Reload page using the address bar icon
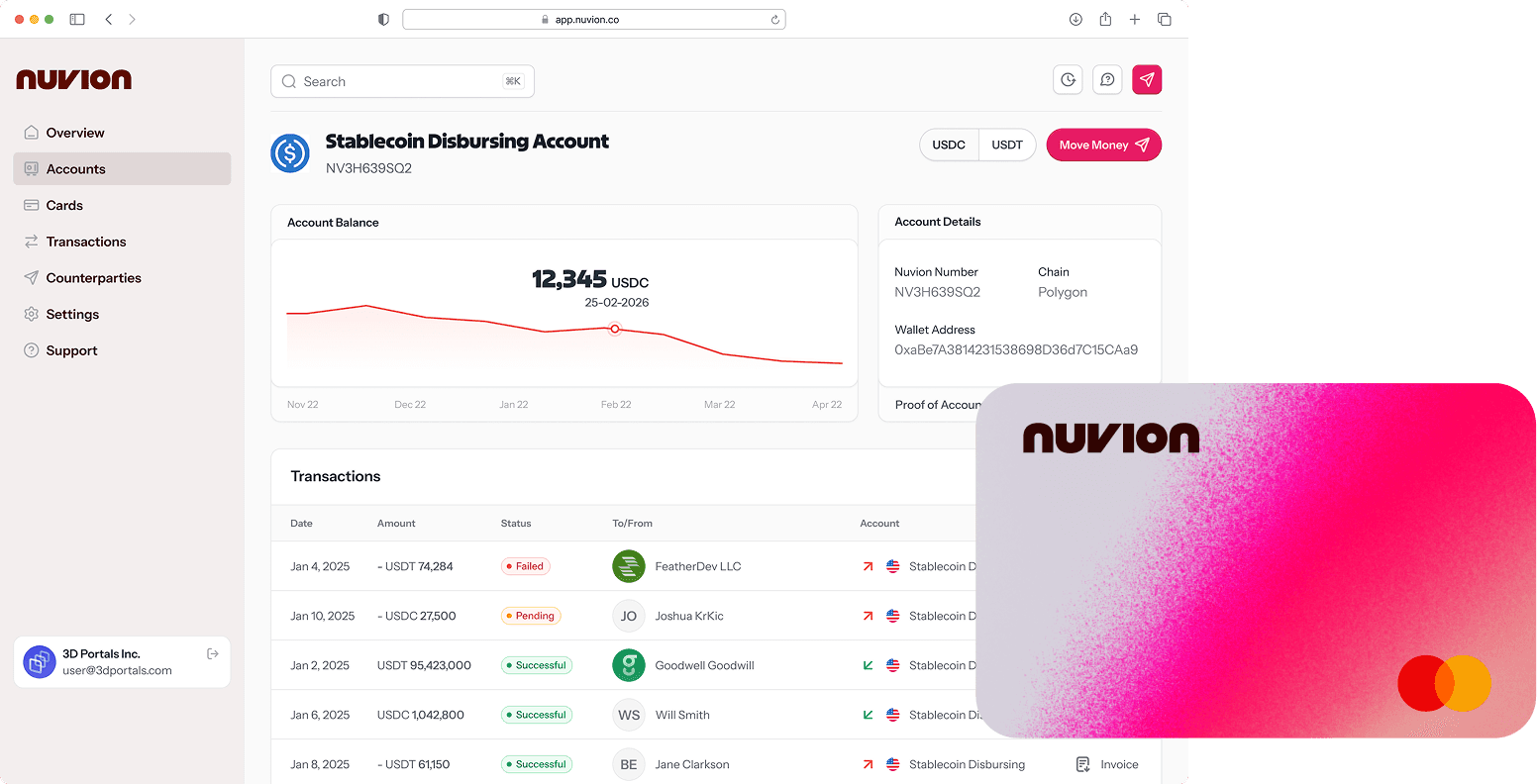Image resolution: width=1537 pixels, height=784 pixels. coord(774,19)
